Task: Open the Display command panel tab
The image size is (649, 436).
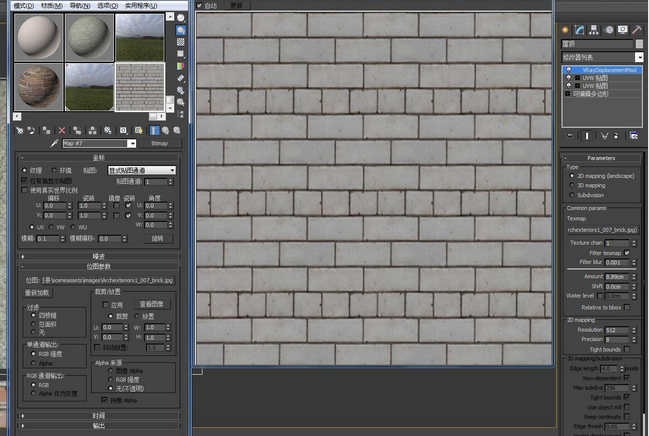Action: coord(623,30)
